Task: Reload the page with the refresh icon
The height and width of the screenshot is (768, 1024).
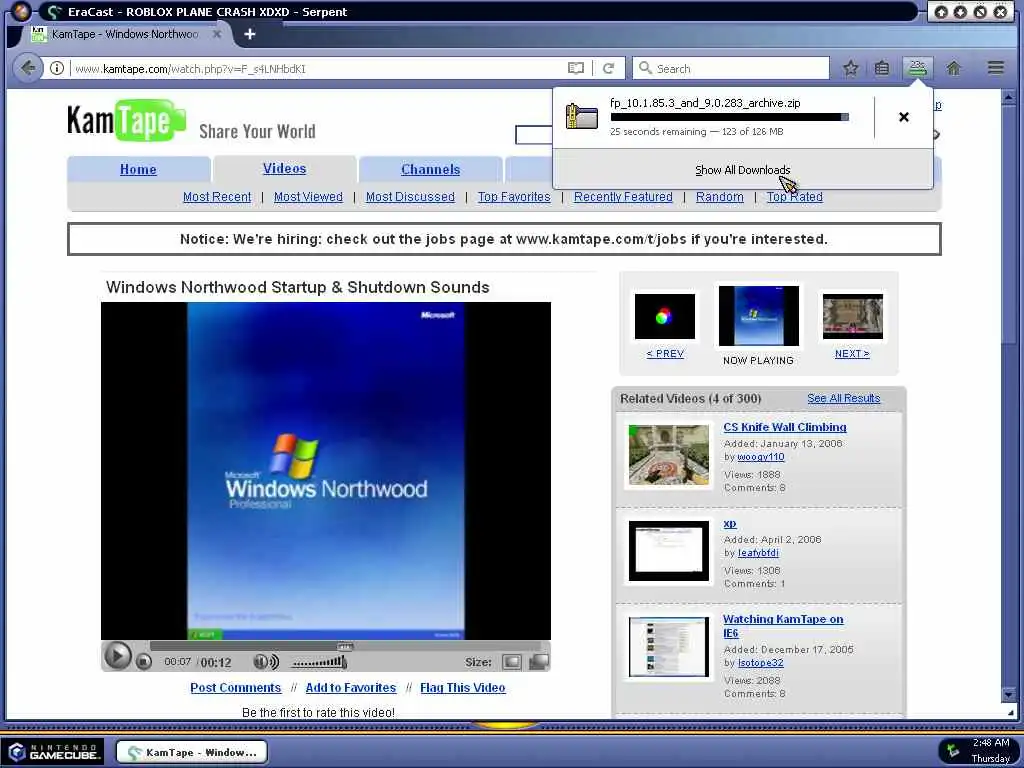Action: coord(609,68)
